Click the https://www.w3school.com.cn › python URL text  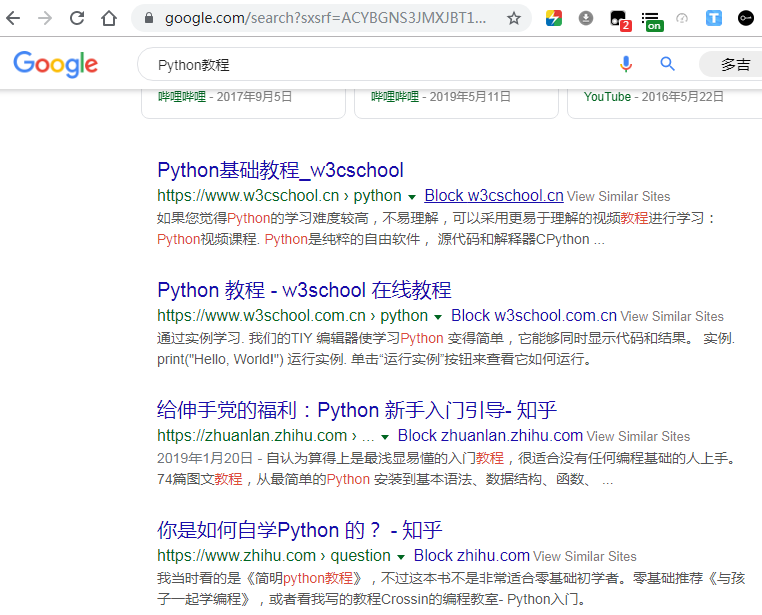click(x=292, y=316)
